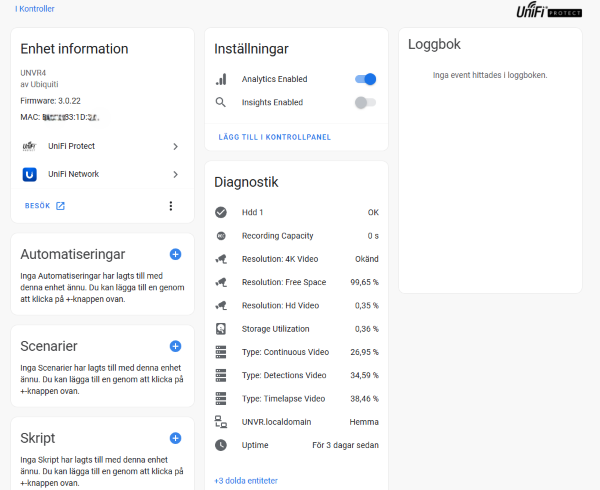This screenshot has width=600, height=490.
Task: Click the Insights Enabled label
Action: tap(272, 103)
